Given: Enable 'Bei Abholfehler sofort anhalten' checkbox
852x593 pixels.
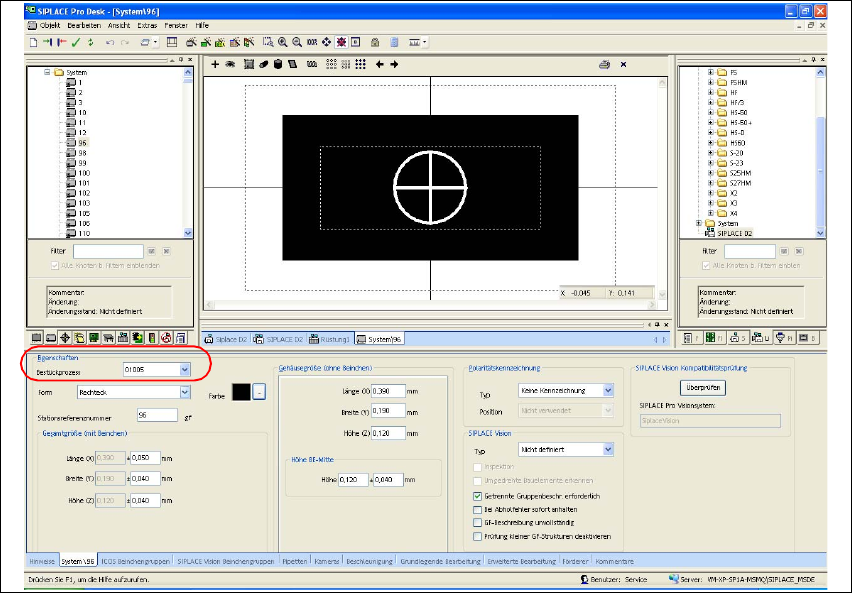Looking at the screenshot, I should click(x=476, y=508).
